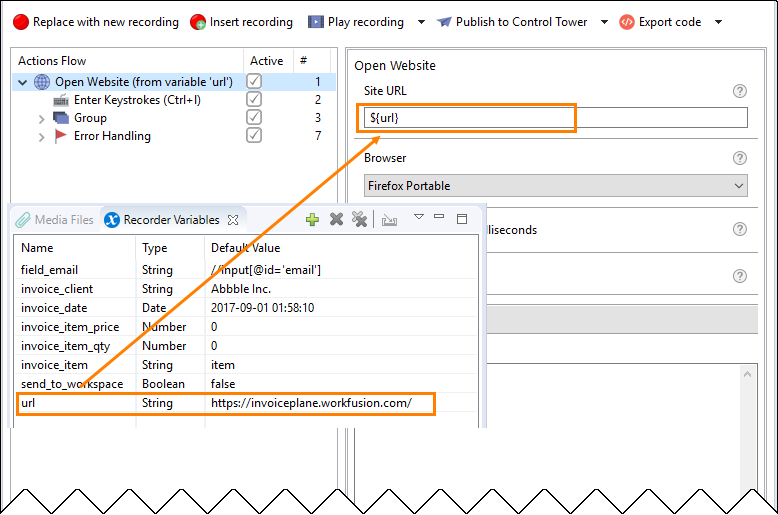
Task: Delete selected variable with X icon
Action: [336, 219]
